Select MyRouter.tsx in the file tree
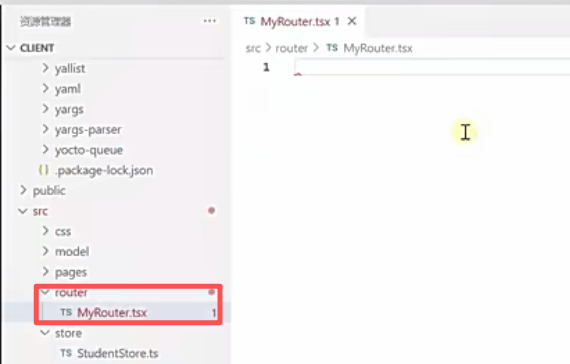 coord(112,313)
